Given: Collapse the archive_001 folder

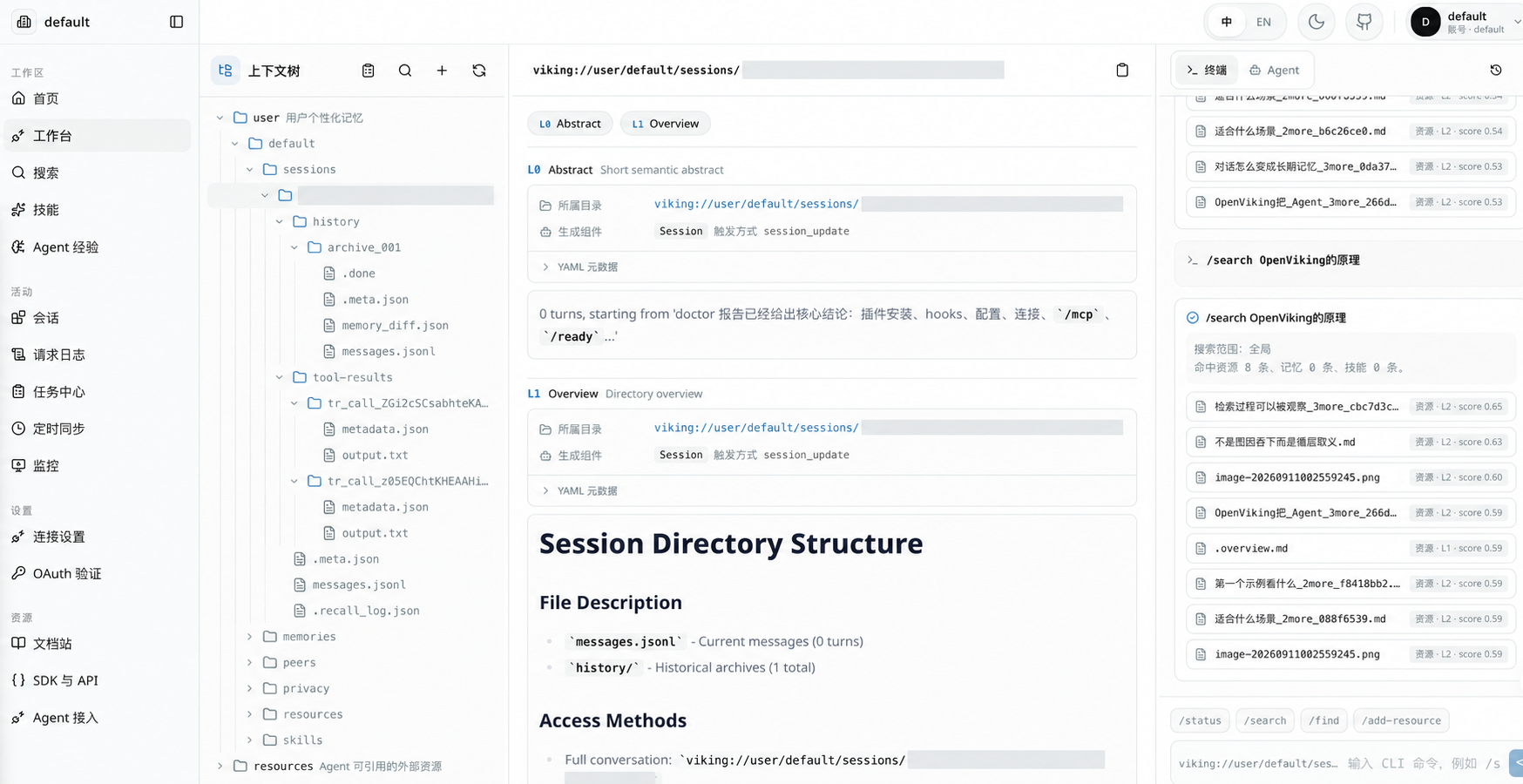Looking at the screenshot, I should coord(294,247).
